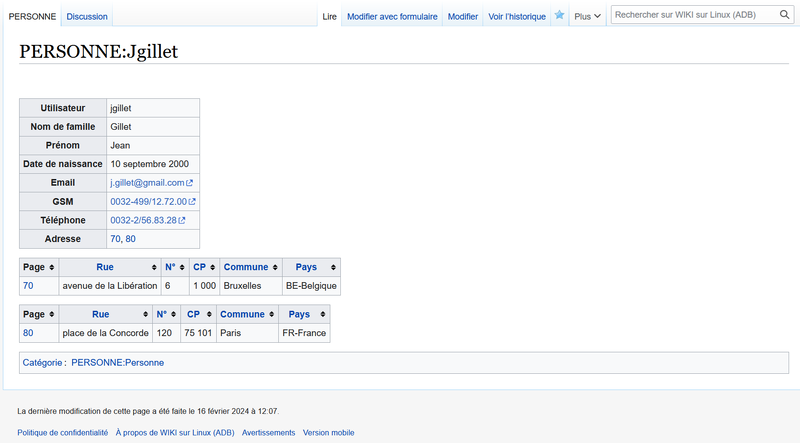The image size is (800, 443).
Task: Sort Bruxelles table by CP arrows
Action: (x=212, y=267)
